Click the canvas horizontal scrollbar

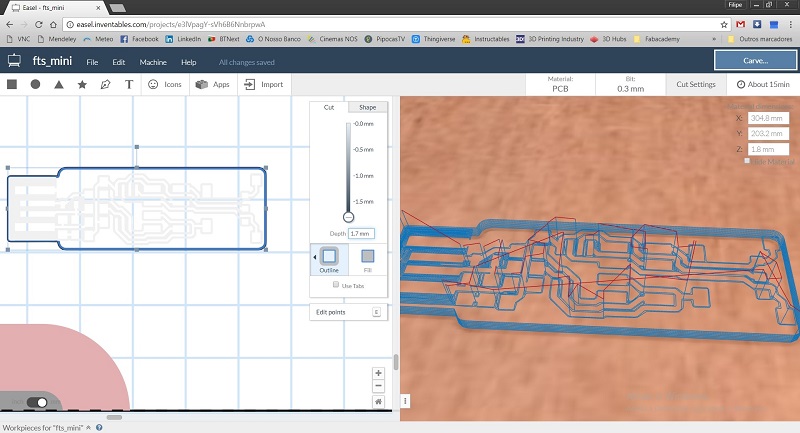click(x=114, y=417)
